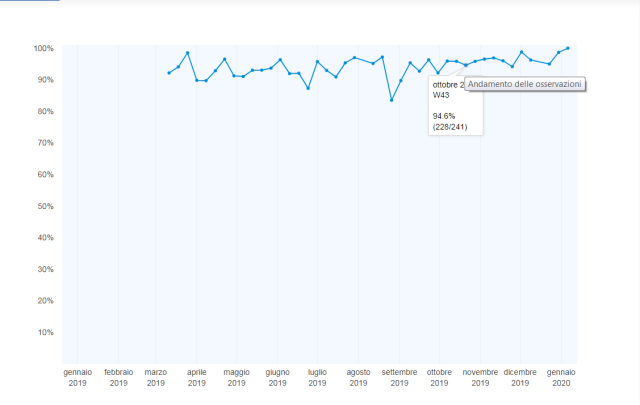This screenshot has width=640, height=405.
Task: Click the 100% y-axis label
Action: pyautogui.click(x=42, y=48)
